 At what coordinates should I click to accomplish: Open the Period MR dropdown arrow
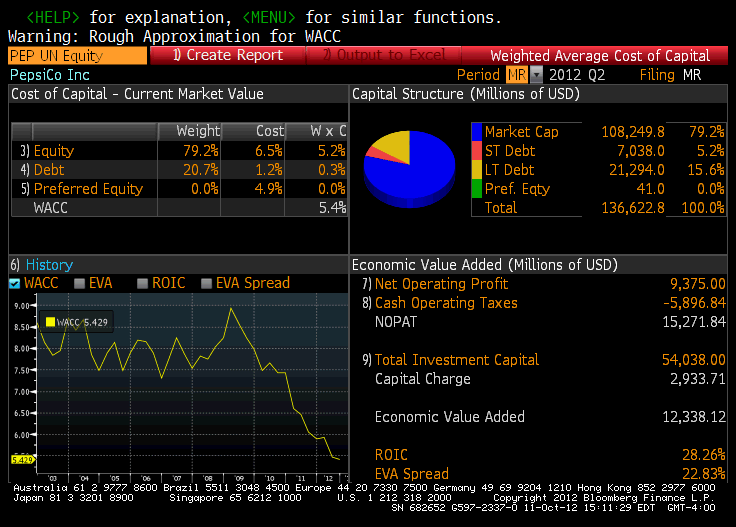(x=536, y=75)
